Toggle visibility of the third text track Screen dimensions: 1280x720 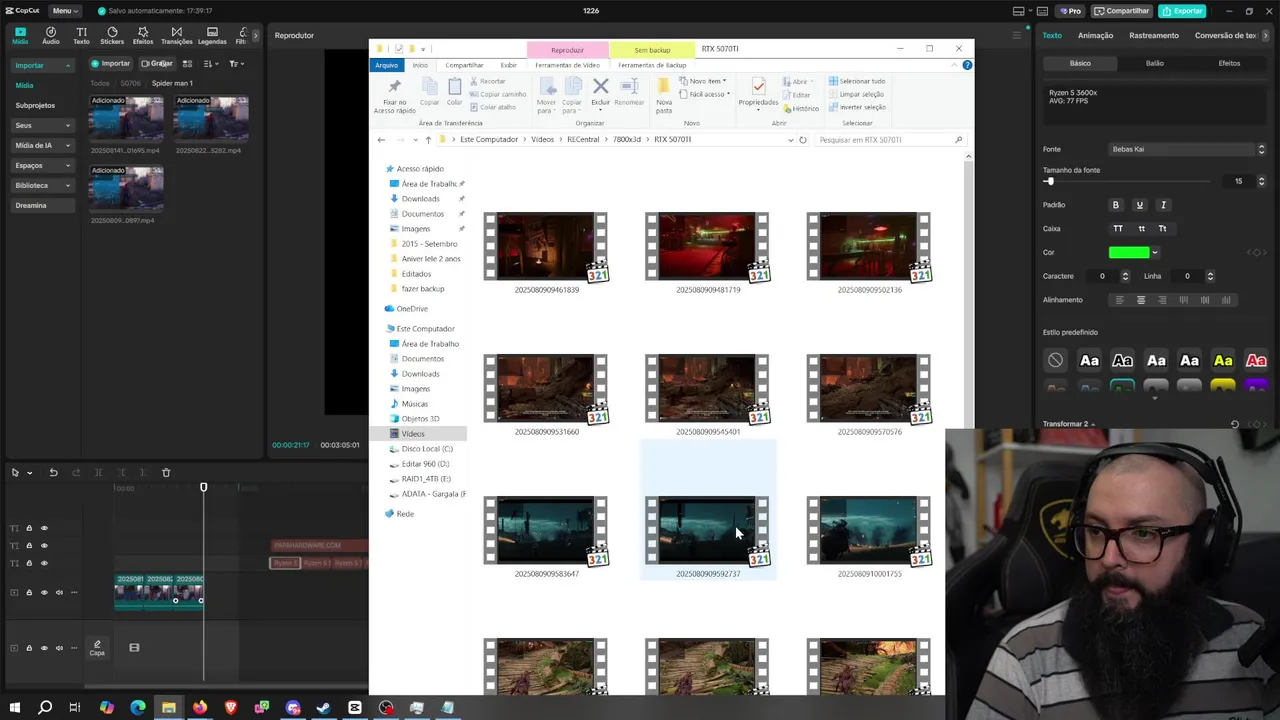coord(44,564)
